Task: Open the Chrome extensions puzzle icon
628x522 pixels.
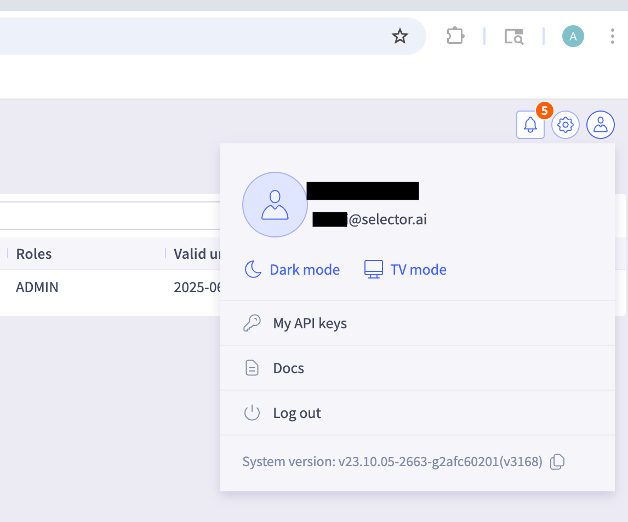Action: [x=456, y=36]
